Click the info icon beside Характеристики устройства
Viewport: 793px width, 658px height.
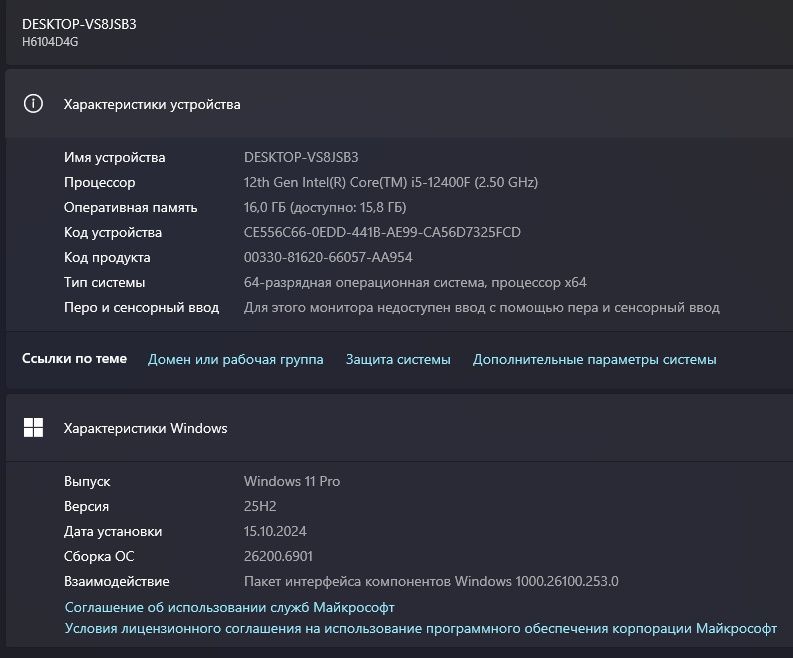point(34,104)
